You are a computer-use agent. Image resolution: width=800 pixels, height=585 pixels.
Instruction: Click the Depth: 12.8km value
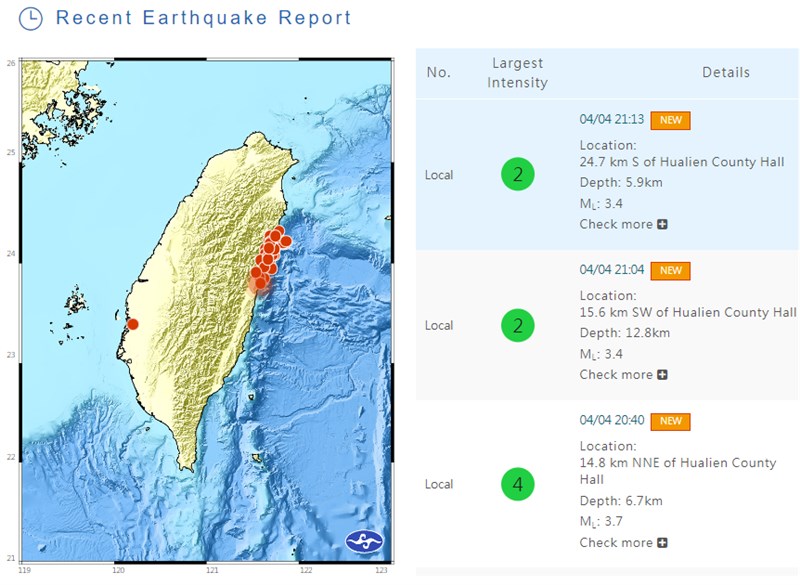point(624,333)
